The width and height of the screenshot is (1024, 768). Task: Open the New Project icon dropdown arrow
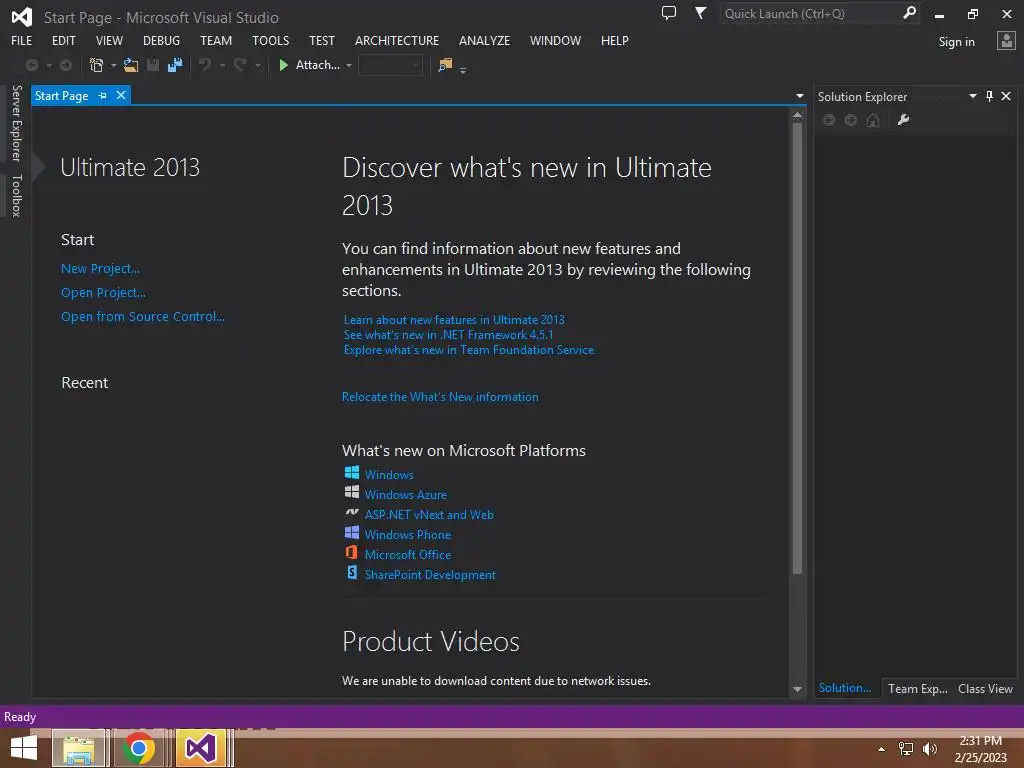click(114, 65)
